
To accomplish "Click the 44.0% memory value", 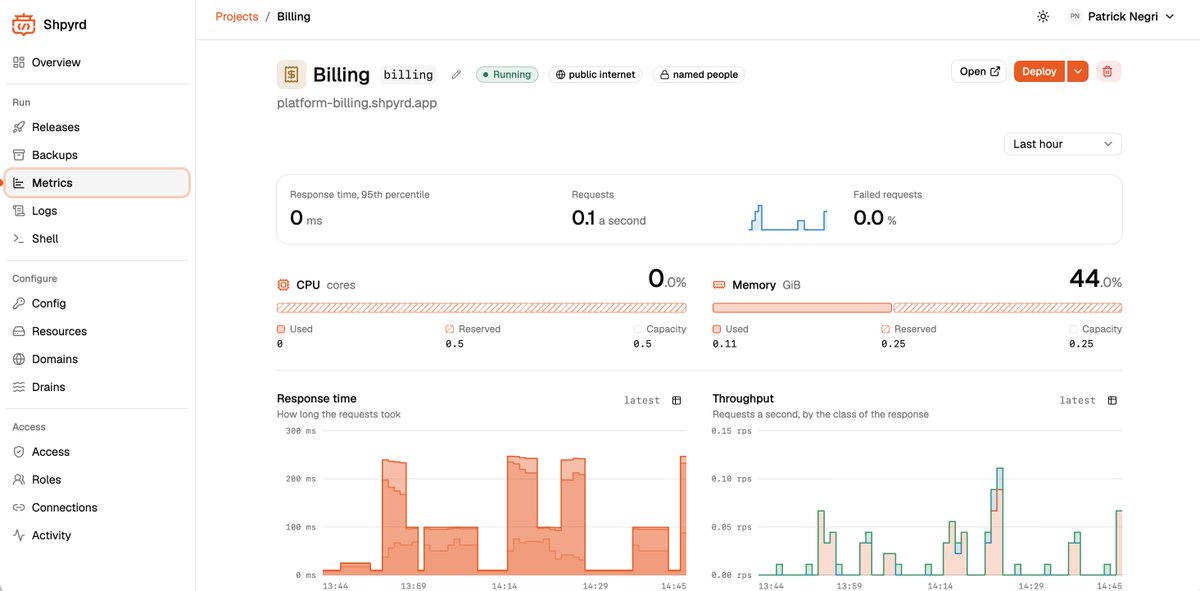I will [x=1095, y=279].
